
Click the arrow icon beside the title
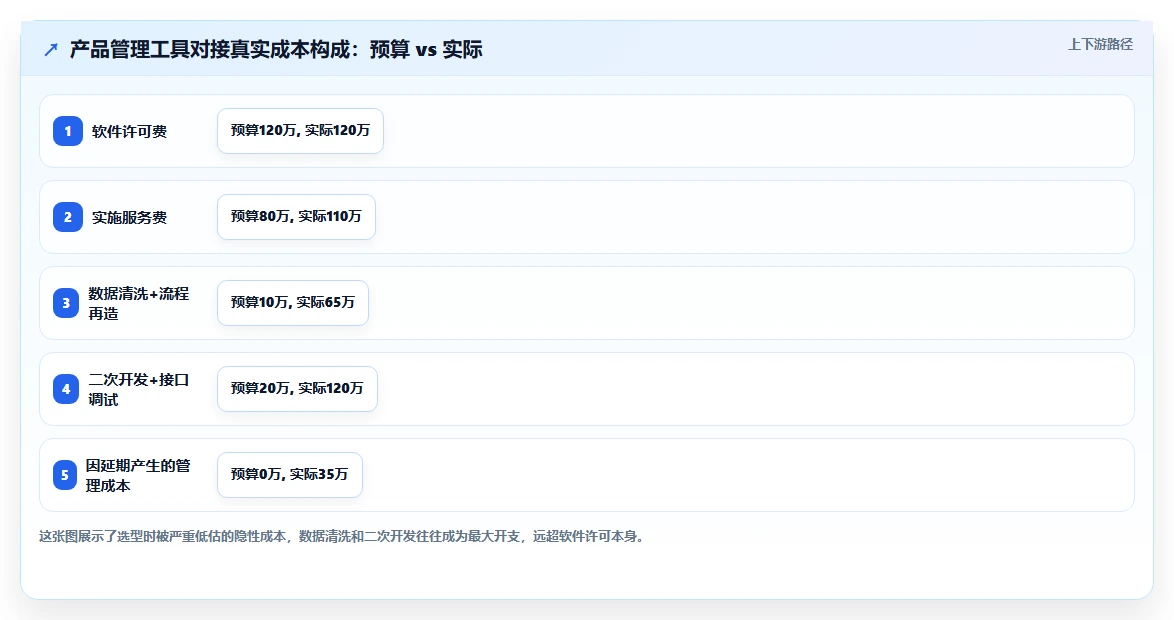click(51, 50)
